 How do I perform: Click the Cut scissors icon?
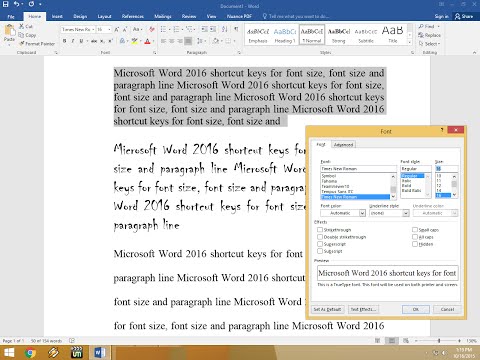coord(22,26)
